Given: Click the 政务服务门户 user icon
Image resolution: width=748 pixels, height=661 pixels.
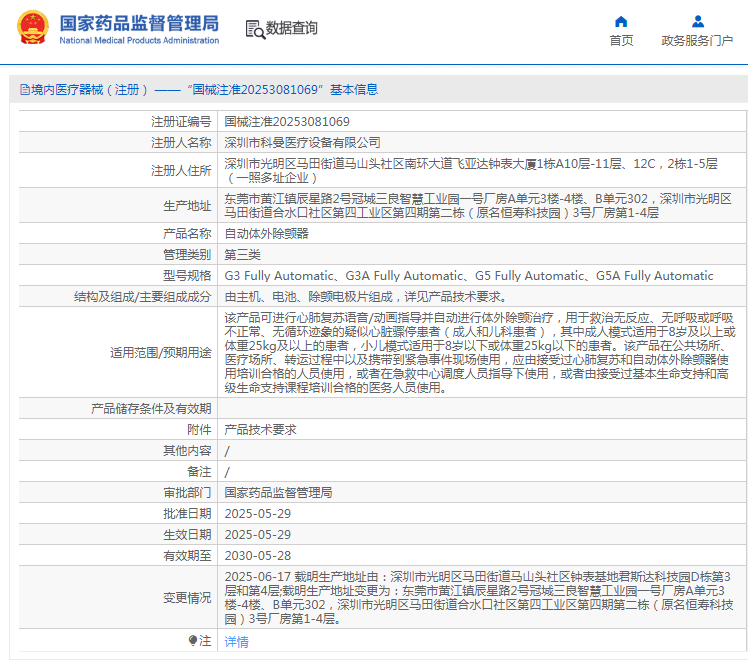Looking at the screenshot, I should [697, 21].
